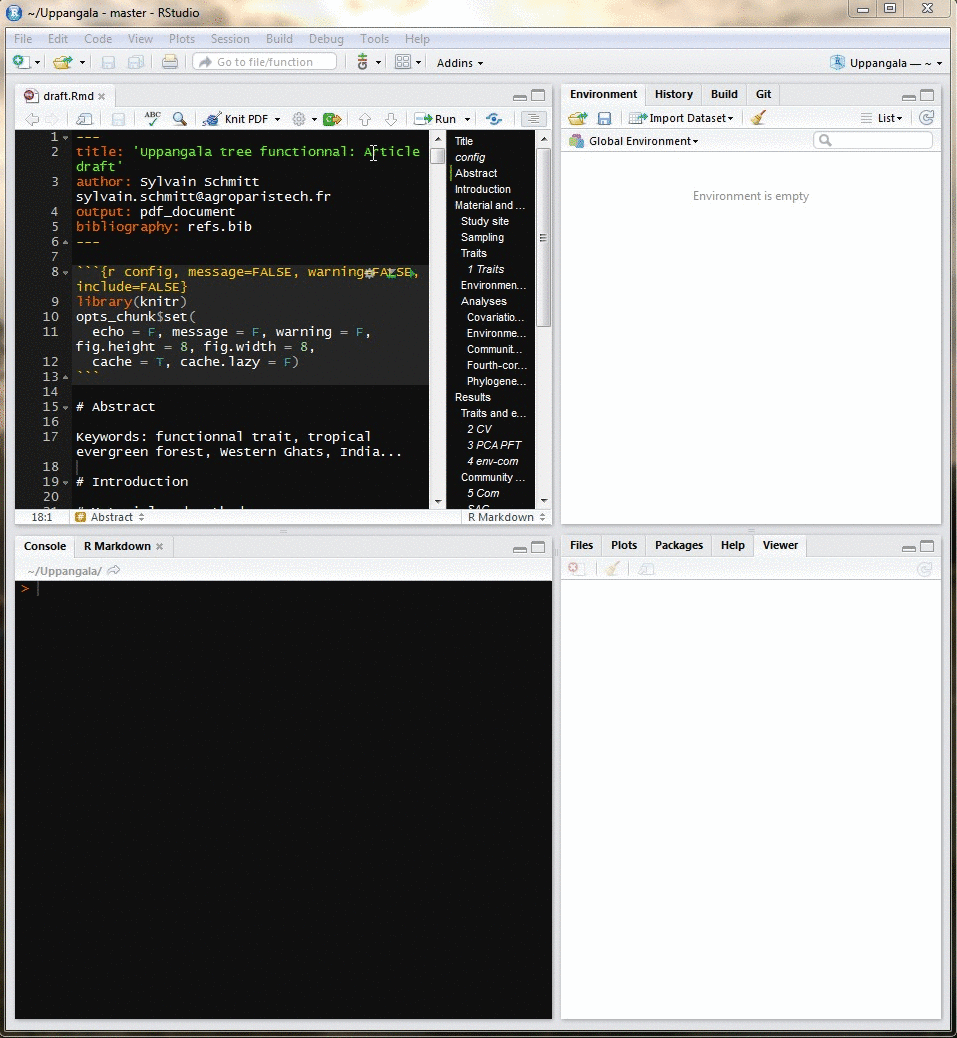The width and height of the screenshot is (957, 1038).
Task: Toggle the document outline icon
Action: pos(533,119)
